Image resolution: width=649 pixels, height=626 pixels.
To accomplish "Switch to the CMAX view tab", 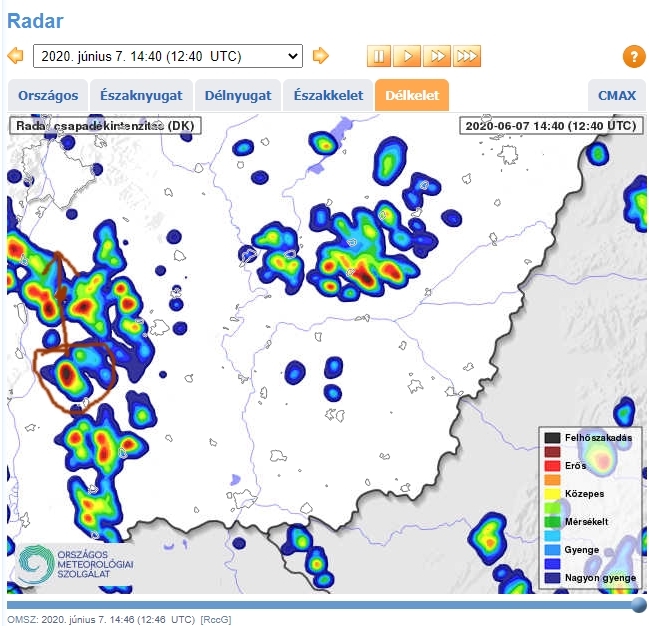I will [616, 95].
